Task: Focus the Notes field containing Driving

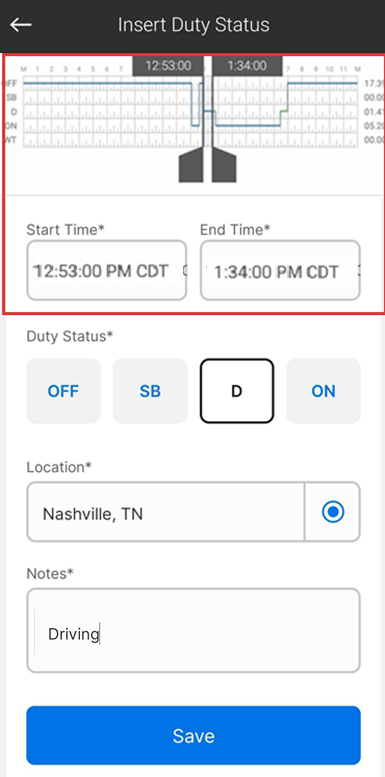Action: point(193,630)
